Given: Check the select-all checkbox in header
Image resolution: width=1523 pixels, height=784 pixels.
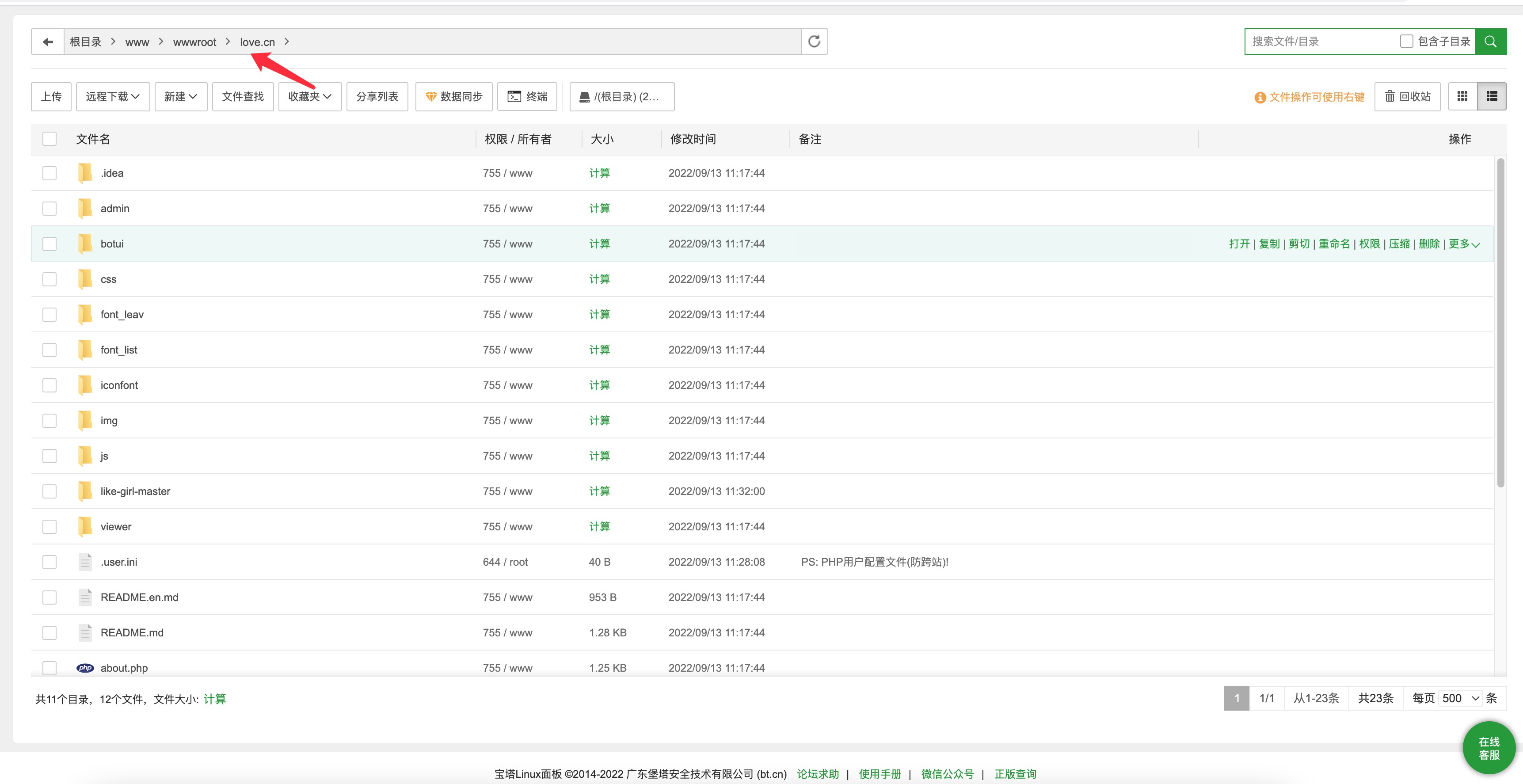Looking at the screenshot, I should point(49,139).
